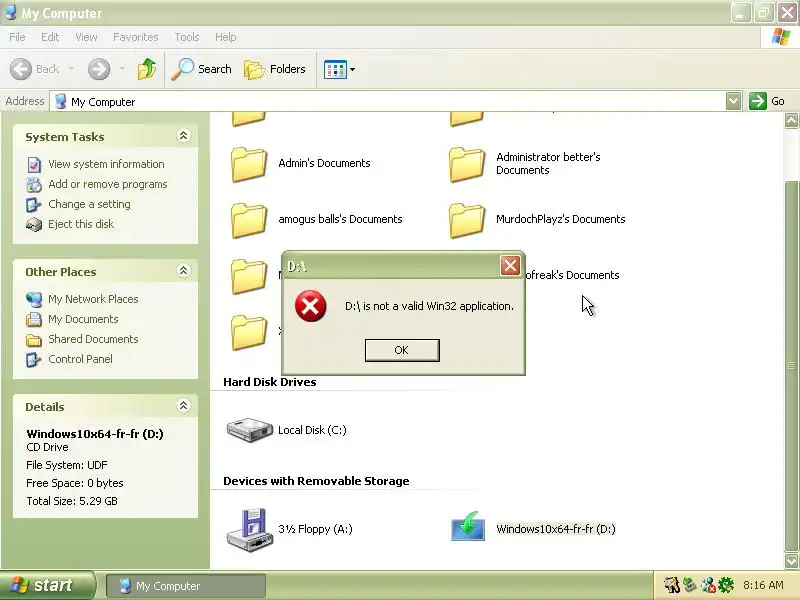Click the 8:16 AM clock
Viewport: 800px width, 600px height.
tap(763, 585)
